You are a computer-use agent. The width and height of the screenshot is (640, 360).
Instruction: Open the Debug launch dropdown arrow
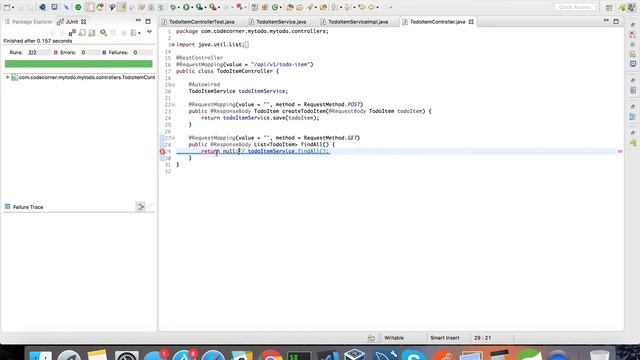coord(179,7)
